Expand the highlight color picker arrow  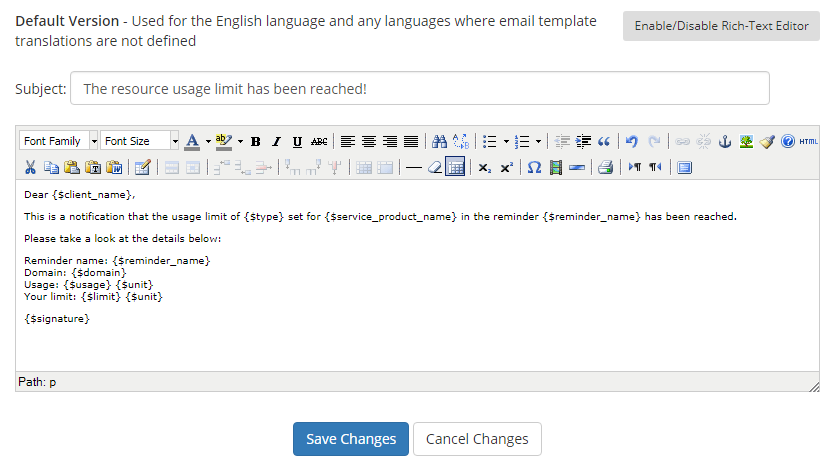point(240,141)
